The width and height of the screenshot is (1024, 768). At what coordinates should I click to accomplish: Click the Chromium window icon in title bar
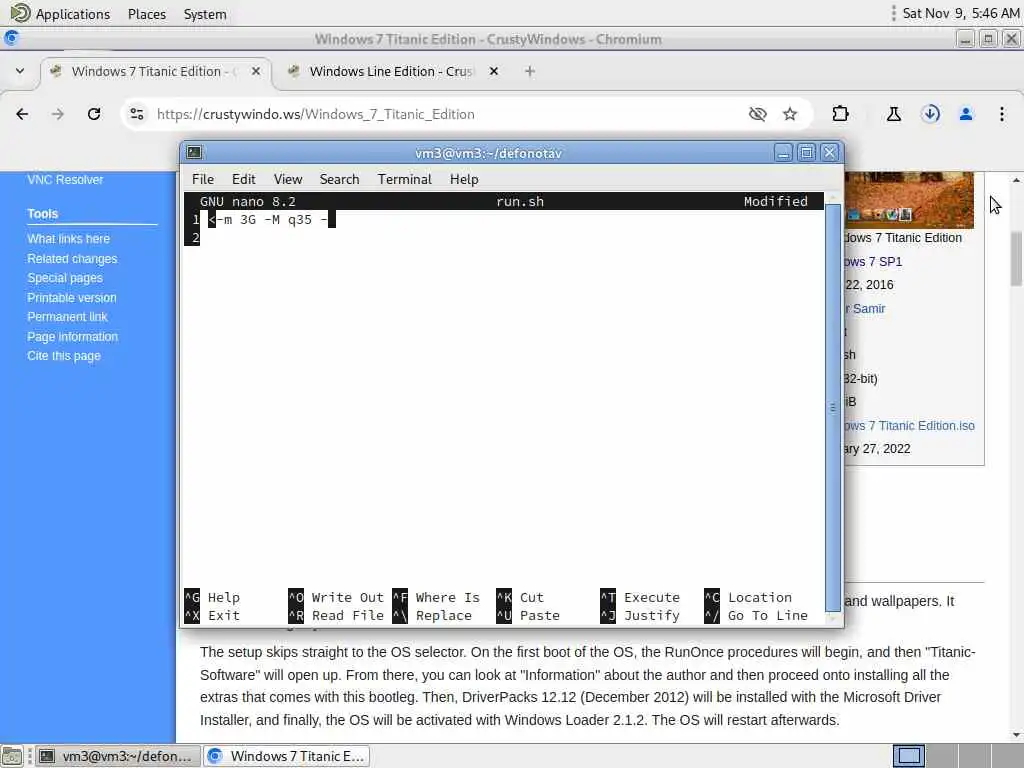click(11, 39)
